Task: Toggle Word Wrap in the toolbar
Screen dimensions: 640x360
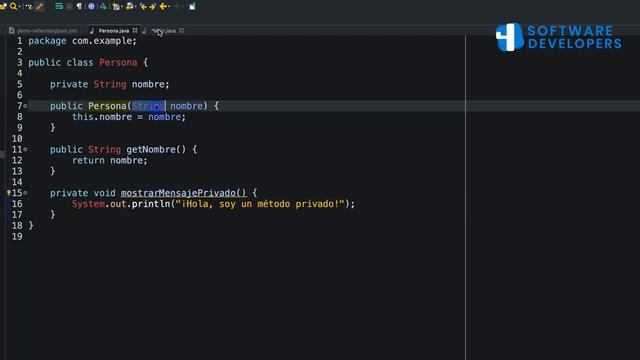Action: click(x=59, y=6)
